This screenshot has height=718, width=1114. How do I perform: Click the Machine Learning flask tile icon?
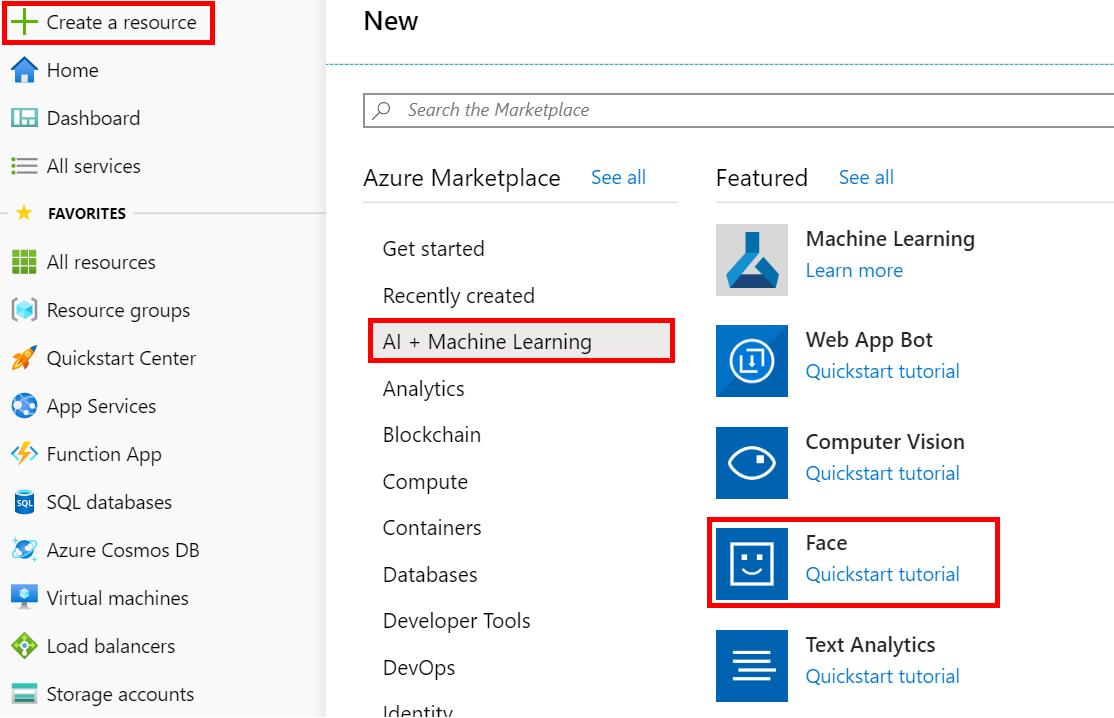pos(752,260)
